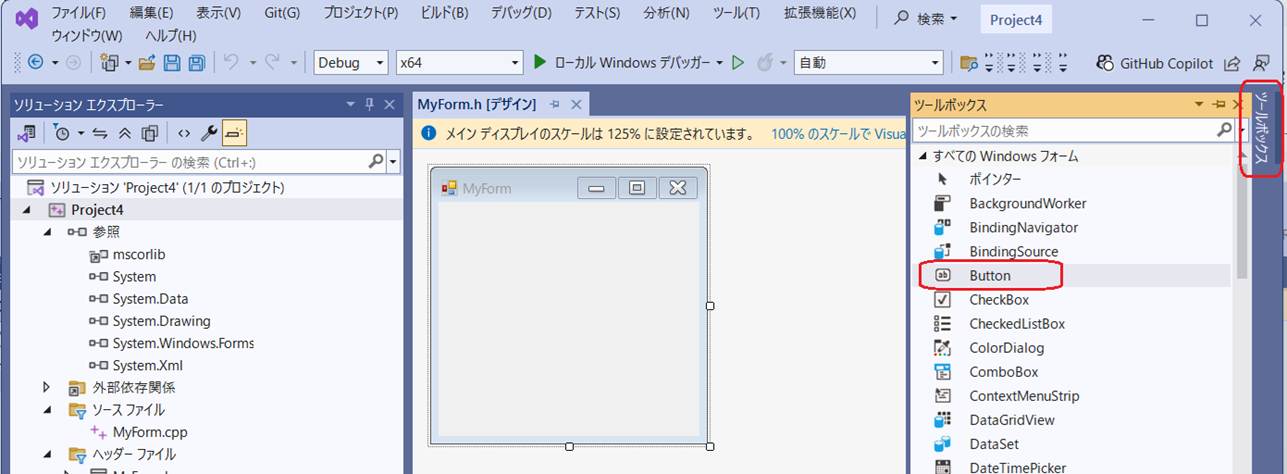Click the start without debugging outline play icon
The height and width of the screenshot is (474, 1287).
tap(738, 62)
